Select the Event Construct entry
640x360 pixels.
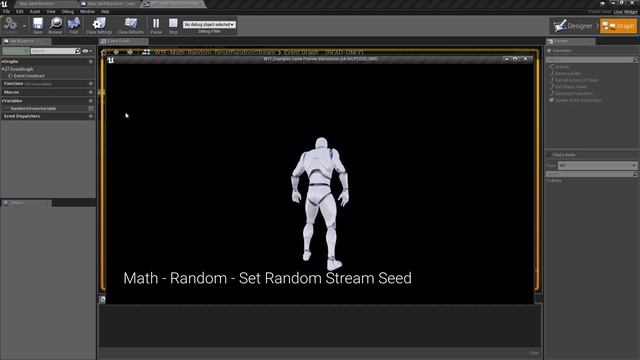pos(29,76)
